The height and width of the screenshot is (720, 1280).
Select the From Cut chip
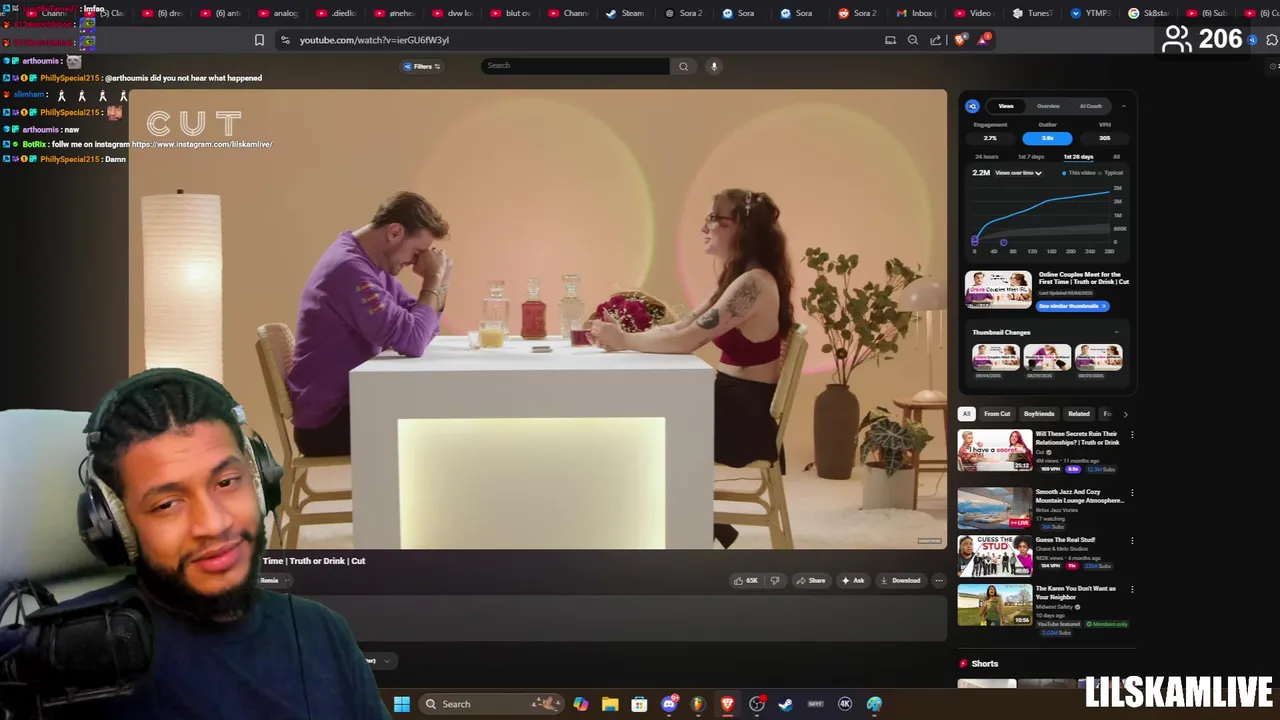[997, 414]
